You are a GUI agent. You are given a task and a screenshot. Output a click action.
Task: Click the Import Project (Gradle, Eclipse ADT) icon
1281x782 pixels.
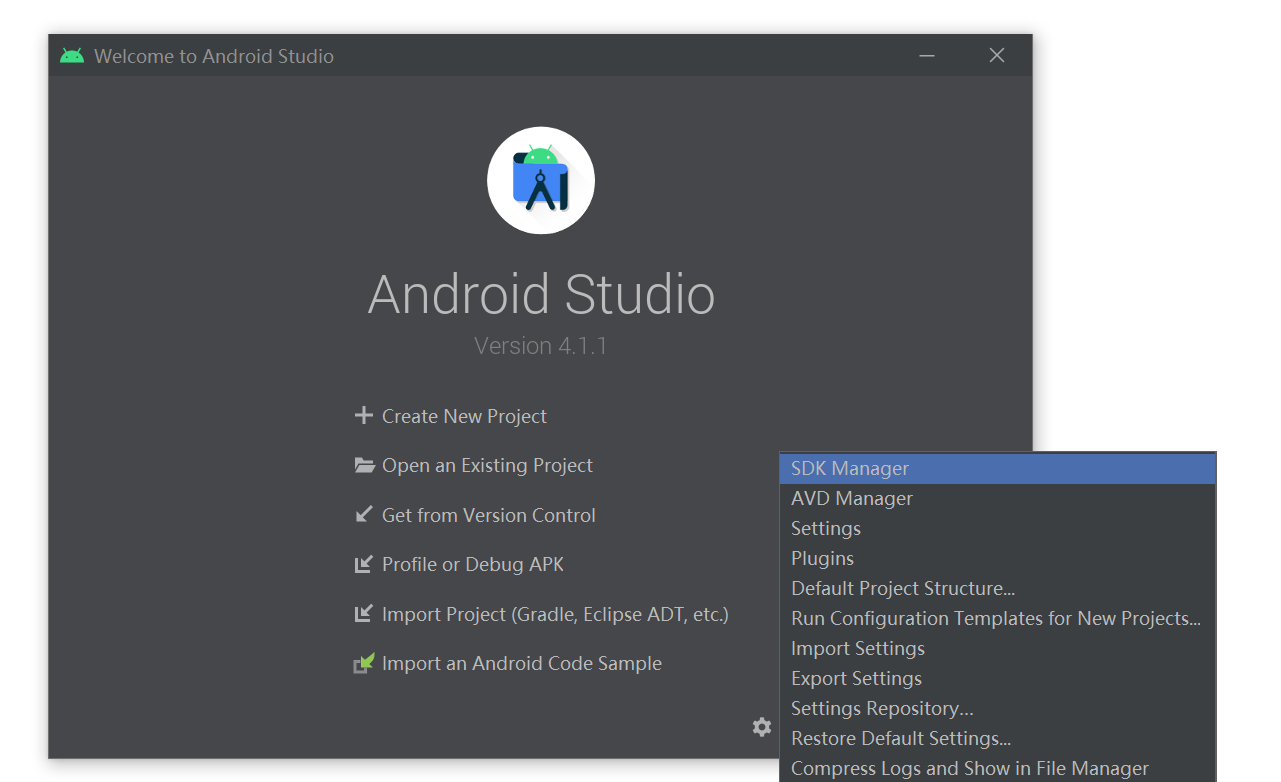click(x=364, y=613)
